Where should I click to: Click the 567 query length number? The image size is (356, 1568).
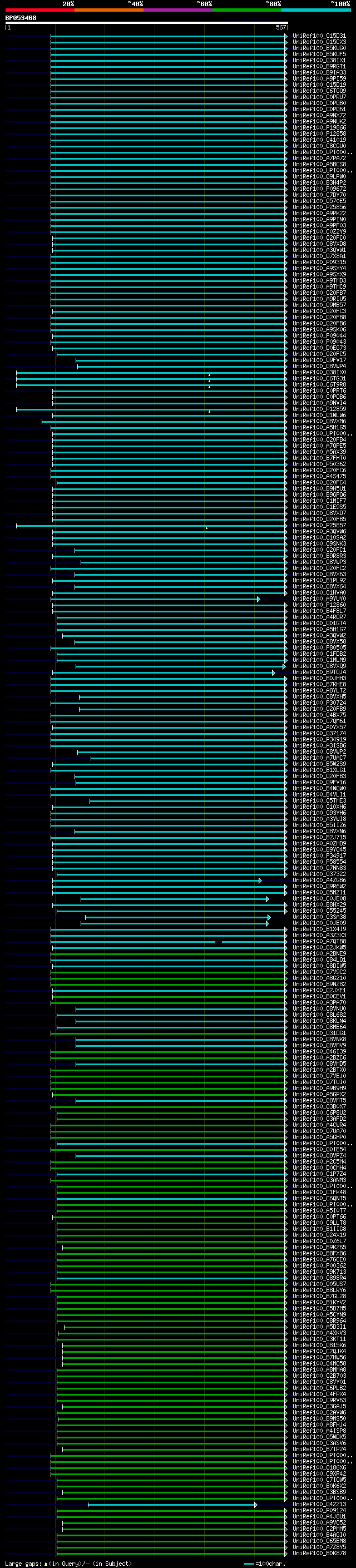(x=280, y=27)
